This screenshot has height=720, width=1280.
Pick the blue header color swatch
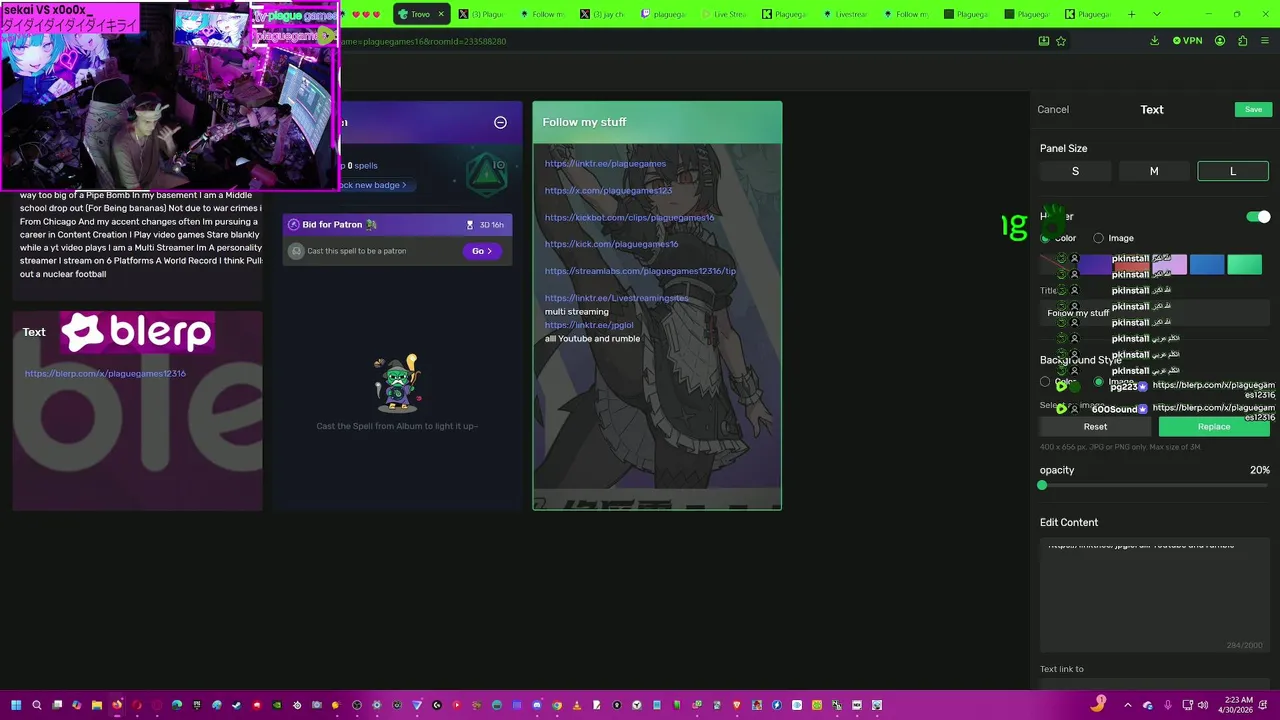click(x=1207, y=264)
